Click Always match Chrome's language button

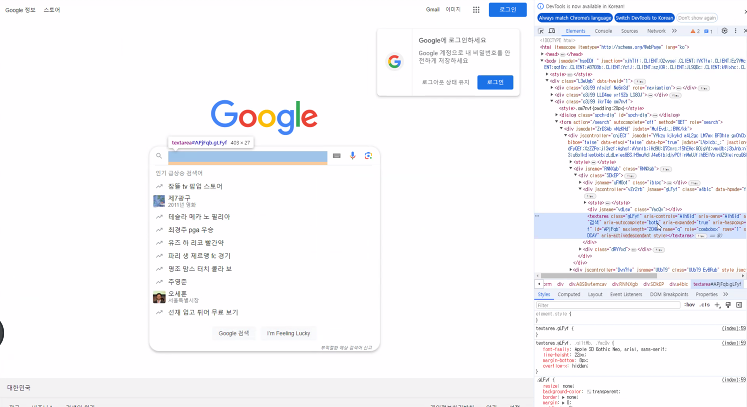click(x=575, y=18)
